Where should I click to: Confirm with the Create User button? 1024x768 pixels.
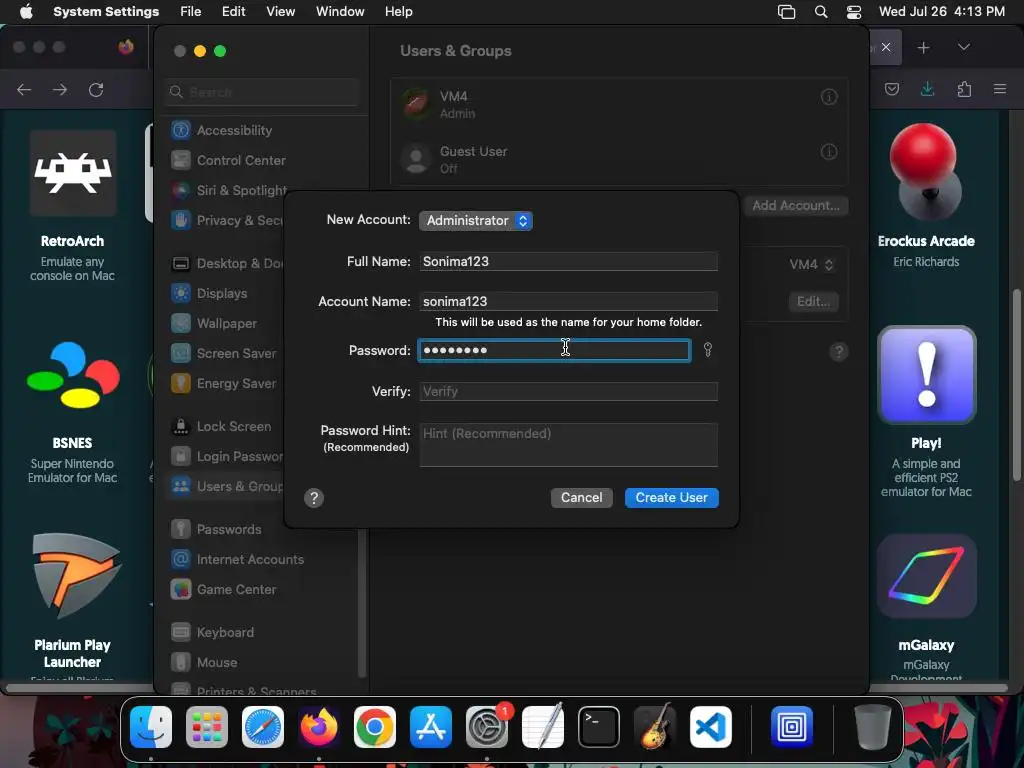tap(671, 498)
